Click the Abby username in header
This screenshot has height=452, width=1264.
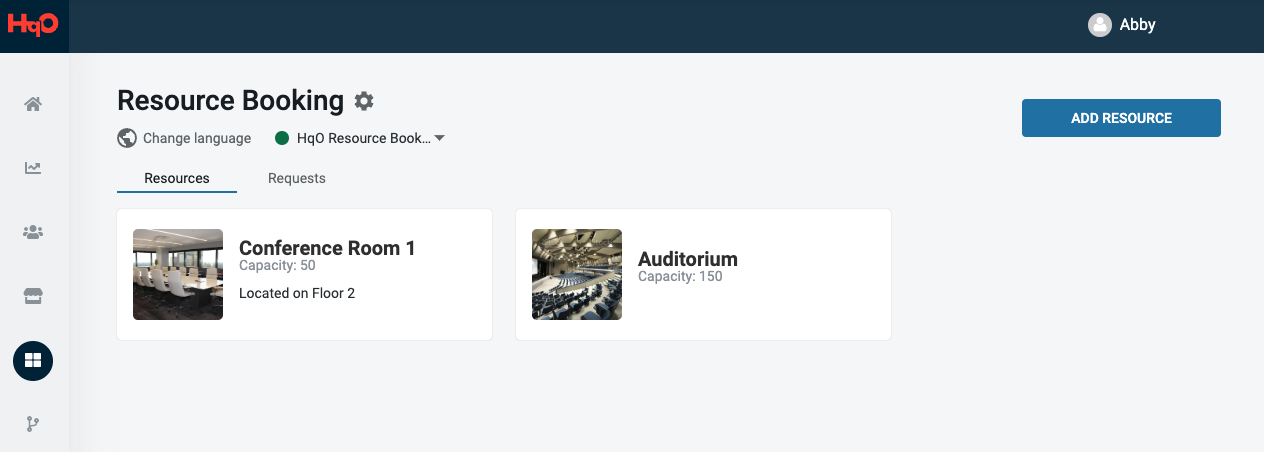point(1138,25)
